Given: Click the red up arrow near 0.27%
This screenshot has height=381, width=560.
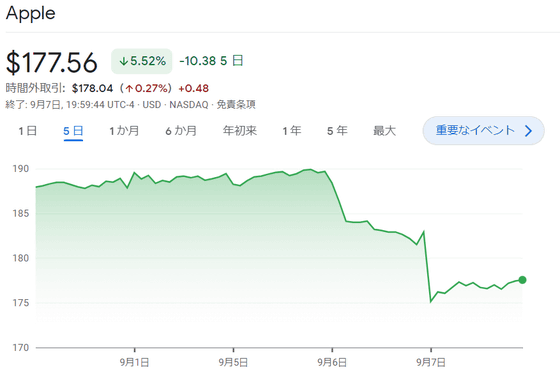Looking at the screenshot, I should pyautogui.click(x=129, y=89).
